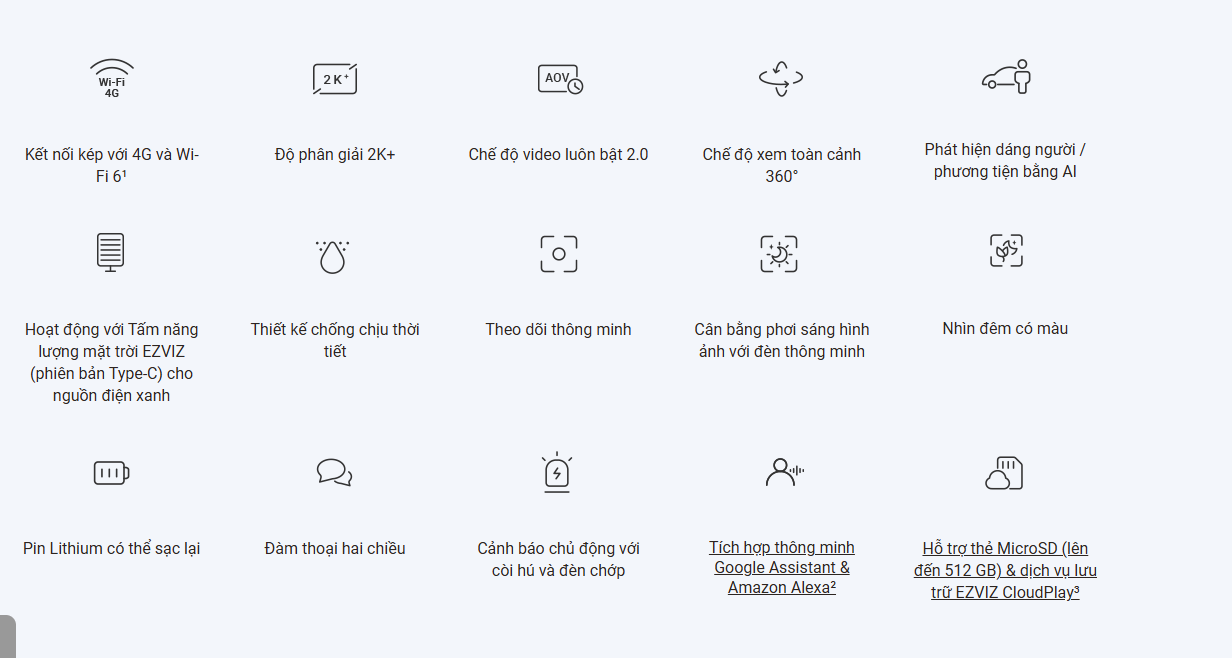Click the siren and strobe alarm icon
This screenshot has height=658, width=1232.
pyautogui.click(x=557, y=472)
